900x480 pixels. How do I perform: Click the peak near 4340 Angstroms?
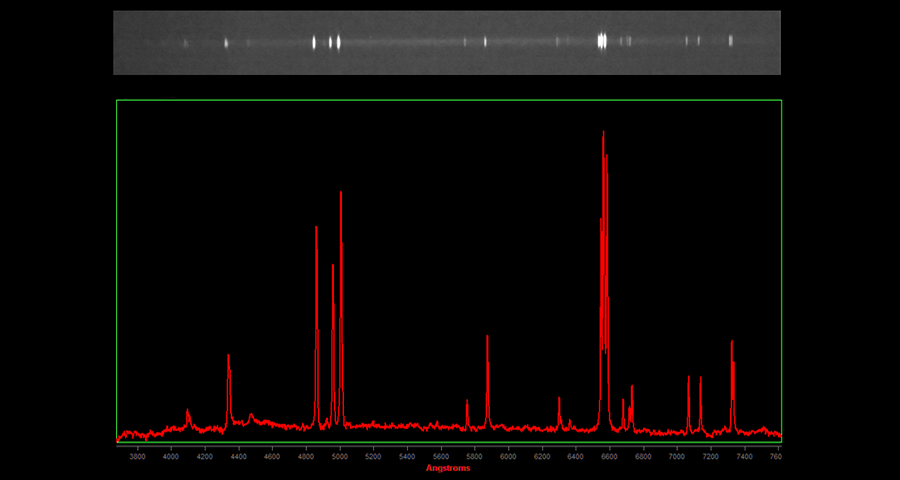click(x=228, y=357)
